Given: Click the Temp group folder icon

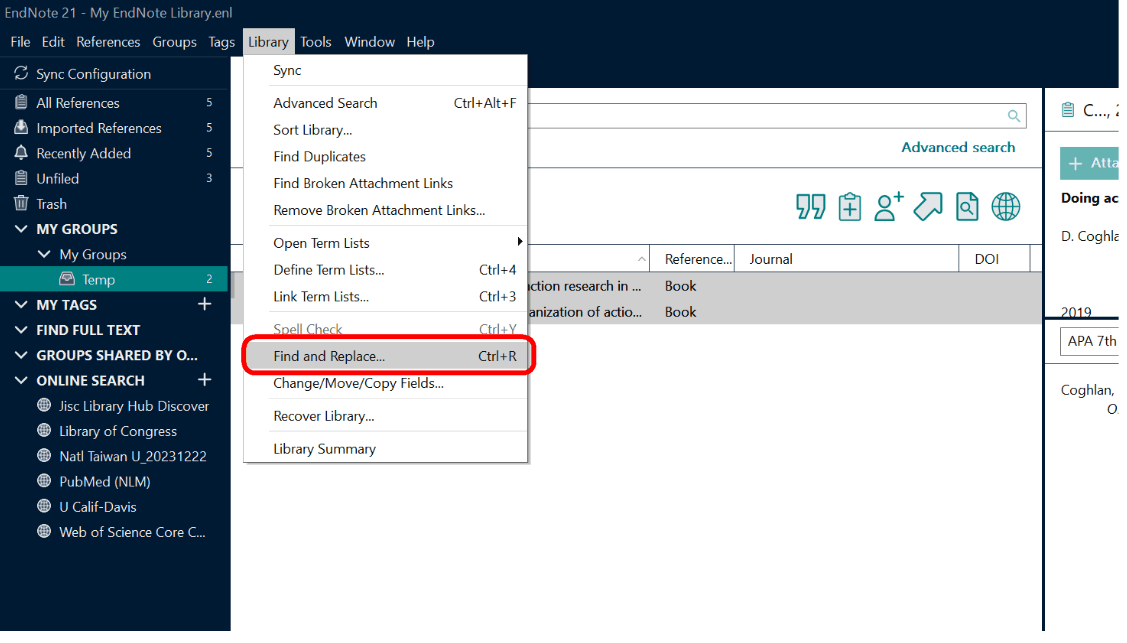Looking at the screenshot, I should tap(67, 279).
